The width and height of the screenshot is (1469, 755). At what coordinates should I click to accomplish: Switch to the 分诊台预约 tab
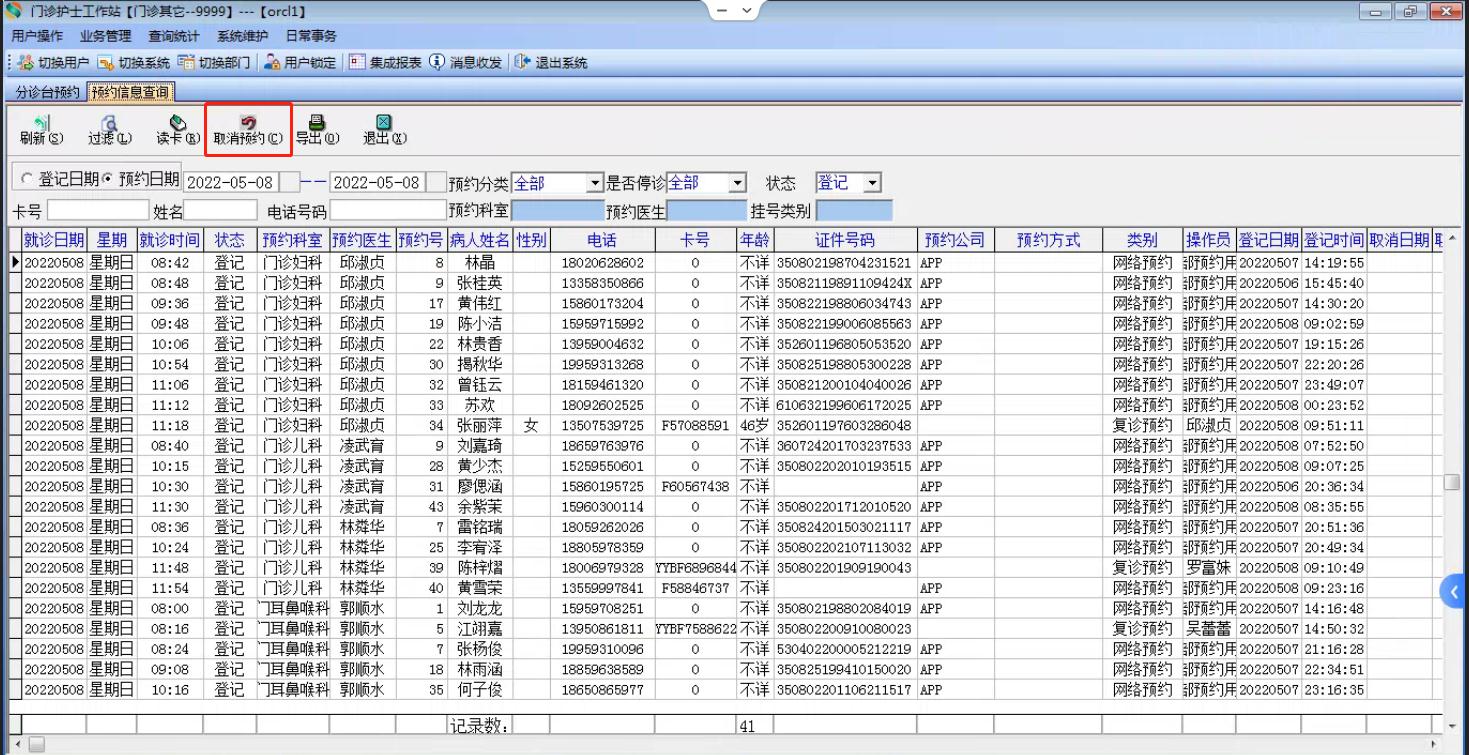[47, 93]
